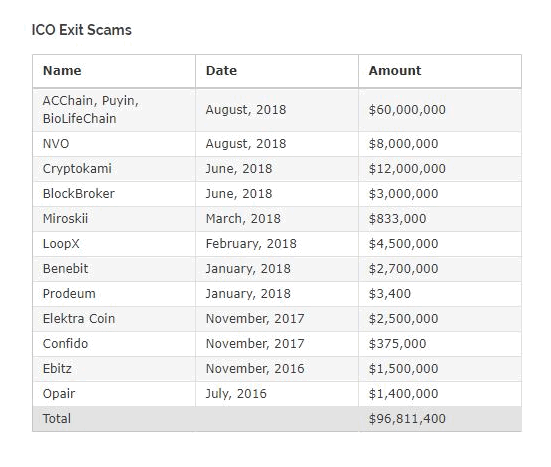551x467 pixels.
Task: Select the Name column header
Action: (x=62, y=71)
